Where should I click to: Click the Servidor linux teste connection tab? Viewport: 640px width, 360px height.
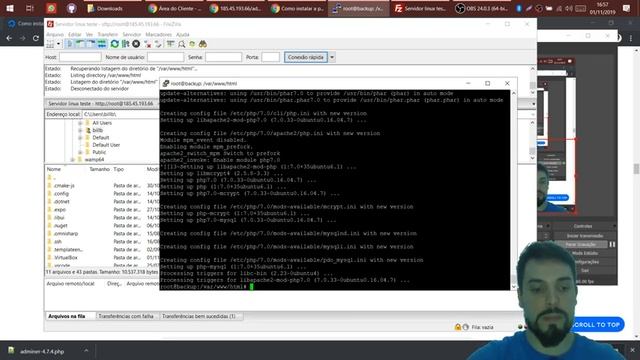point(101,104)
